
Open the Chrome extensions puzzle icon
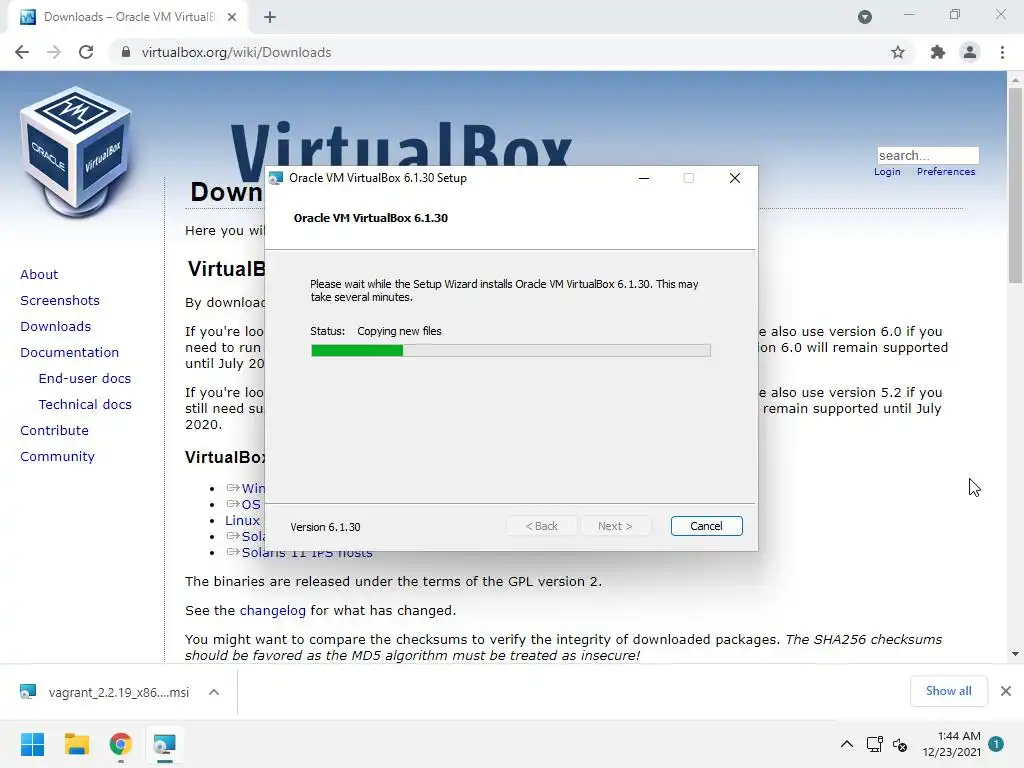click(x=937, y=52)
